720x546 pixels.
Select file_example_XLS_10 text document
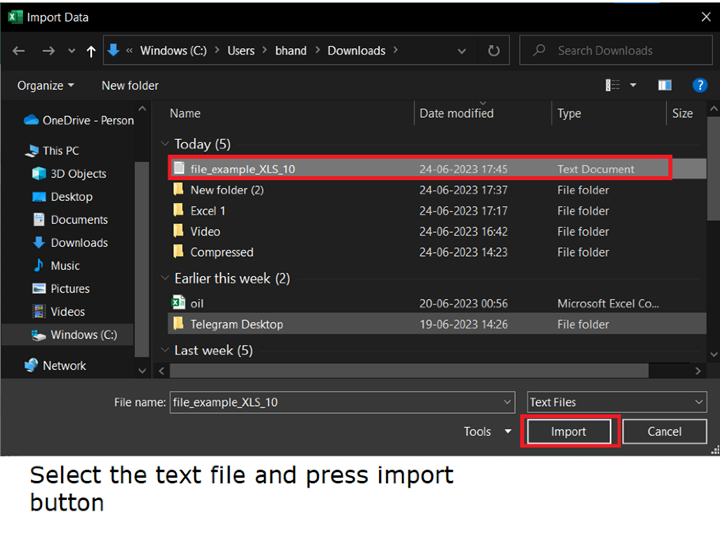(x=242, y=169)
